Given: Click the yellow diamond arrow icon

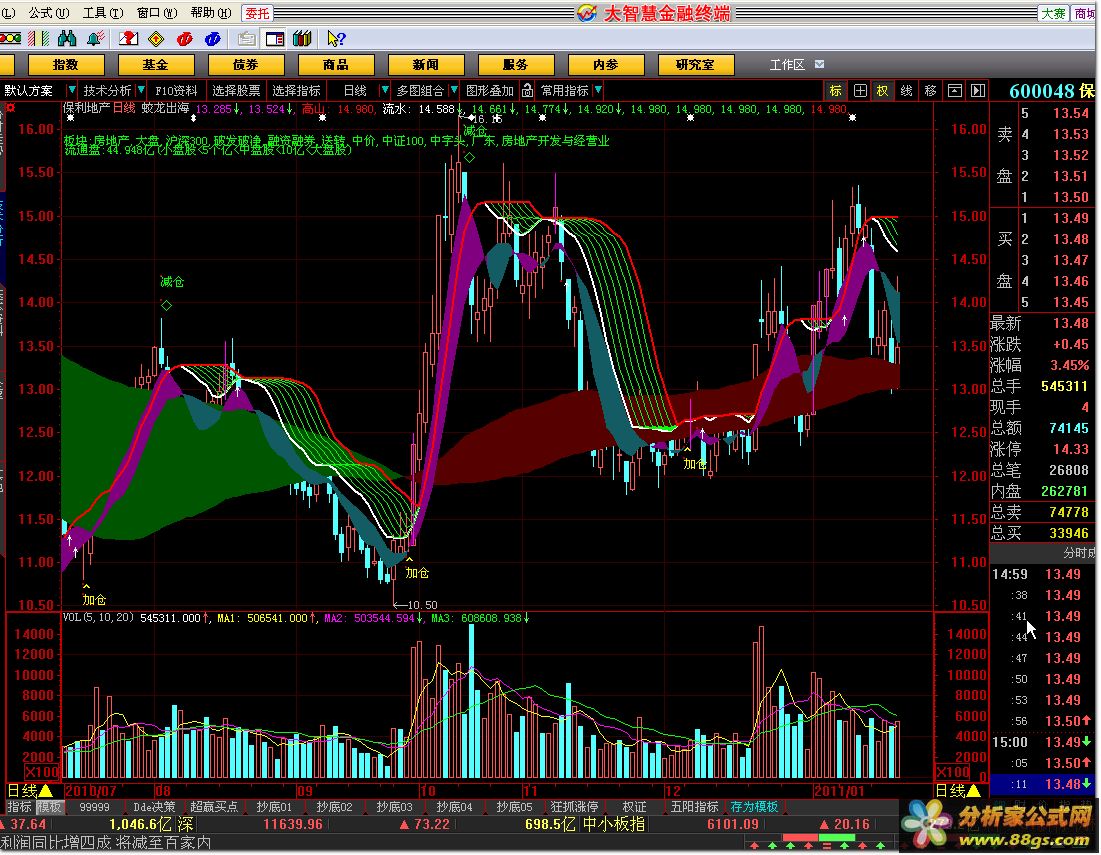Looking at the screenshot, I should 157,39.
